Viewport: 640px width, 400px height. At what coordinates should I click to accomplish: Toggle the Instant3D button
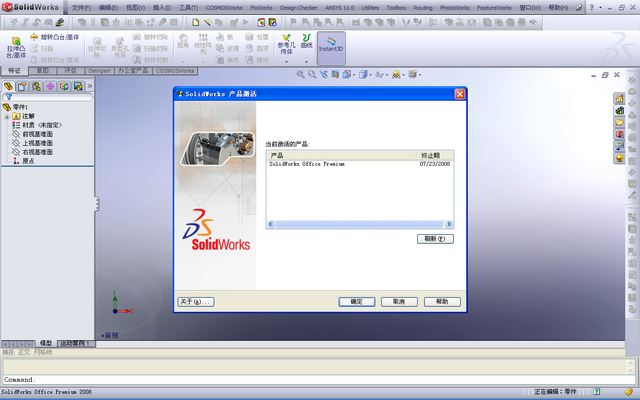point(331,48)
